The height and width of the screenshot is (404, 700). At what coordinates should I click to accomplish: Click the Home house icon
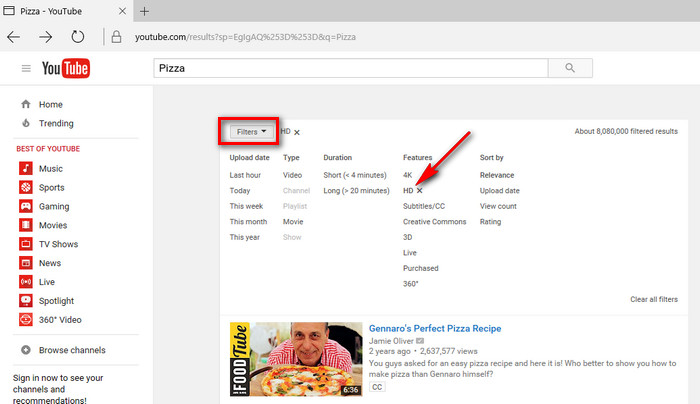coord(26,104)
